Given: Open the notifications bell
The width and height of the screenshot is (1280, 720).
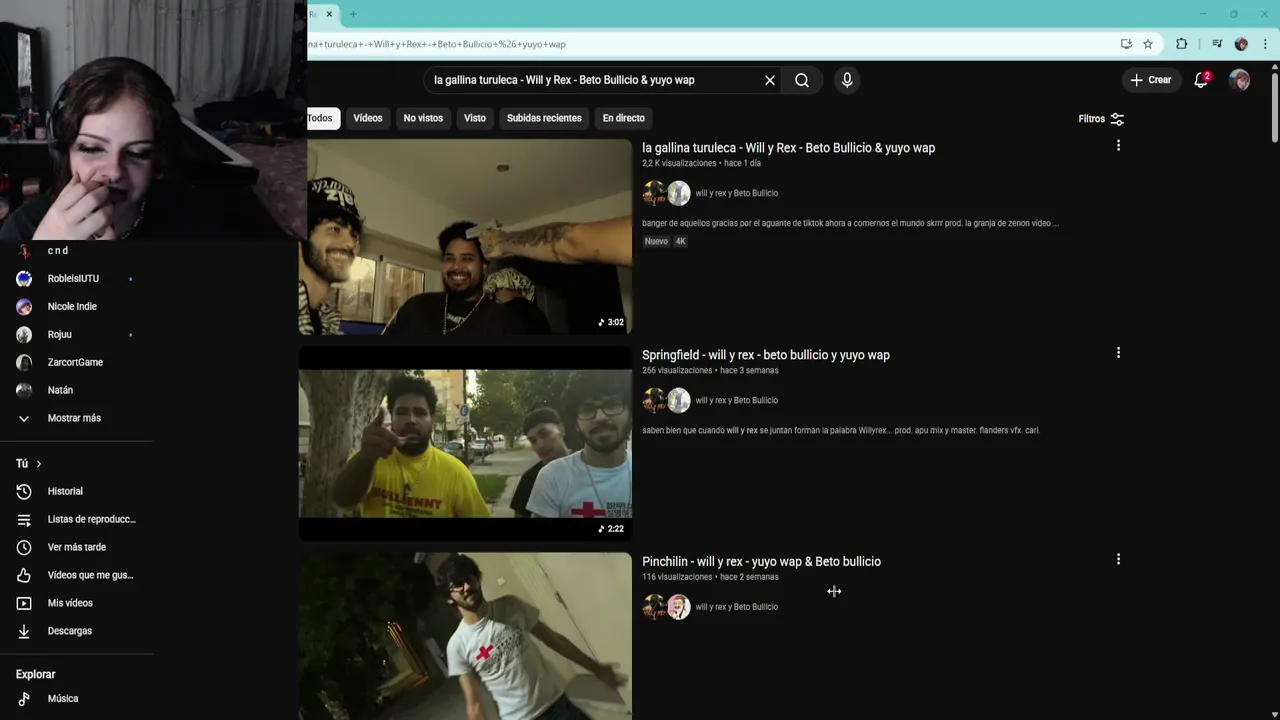Looking at the screenshot, I should tap(1201, 80).
